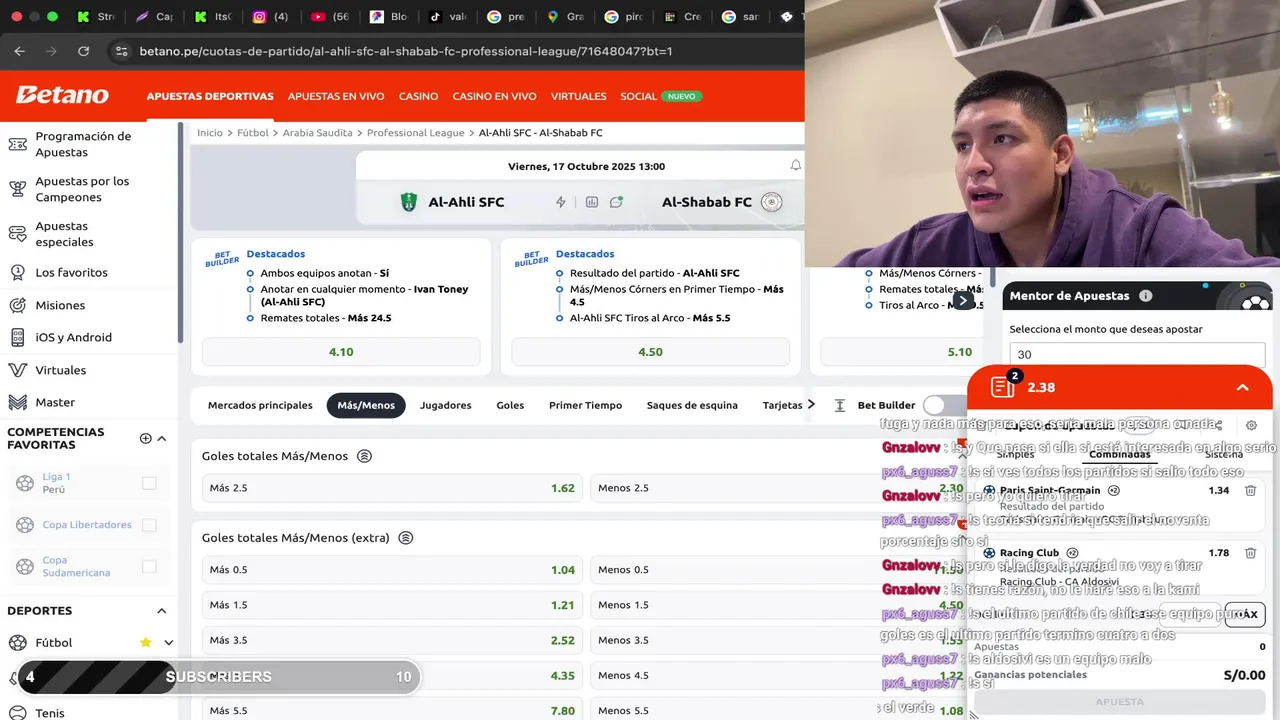Viewport: 1280px width, 720px height.
Task: Open the Casino menu item
Action: tap(418, 97)
